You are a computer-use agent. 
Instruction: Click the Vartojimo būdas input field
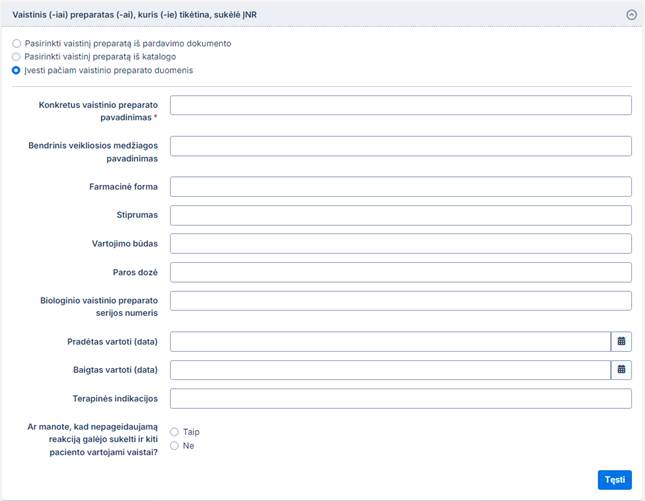click(x=400, y=243)
